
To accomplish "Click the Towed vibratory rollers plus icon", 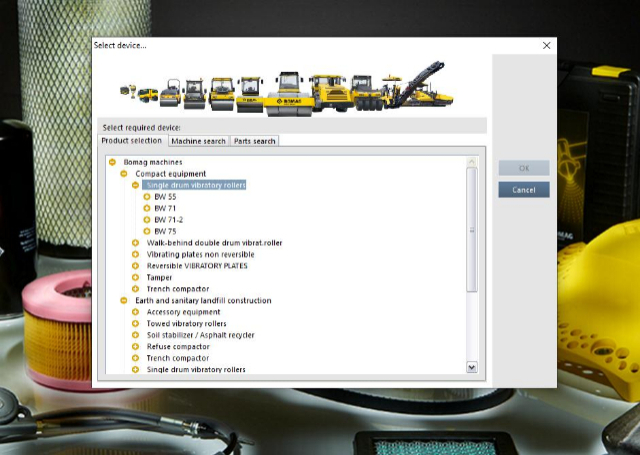I will [135, 324].
